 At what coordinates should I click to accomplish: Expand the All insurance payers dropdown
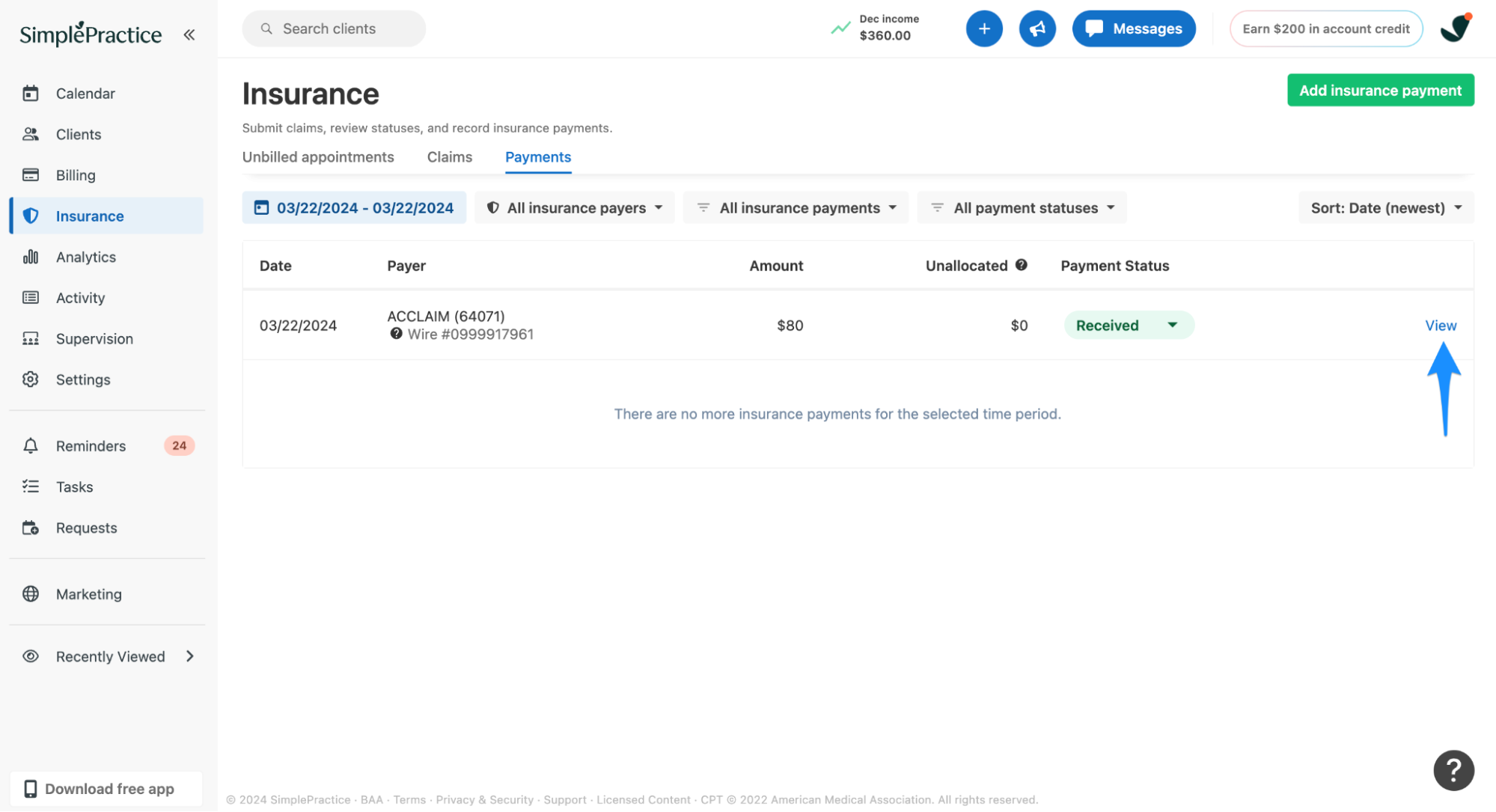click(575, 207)
